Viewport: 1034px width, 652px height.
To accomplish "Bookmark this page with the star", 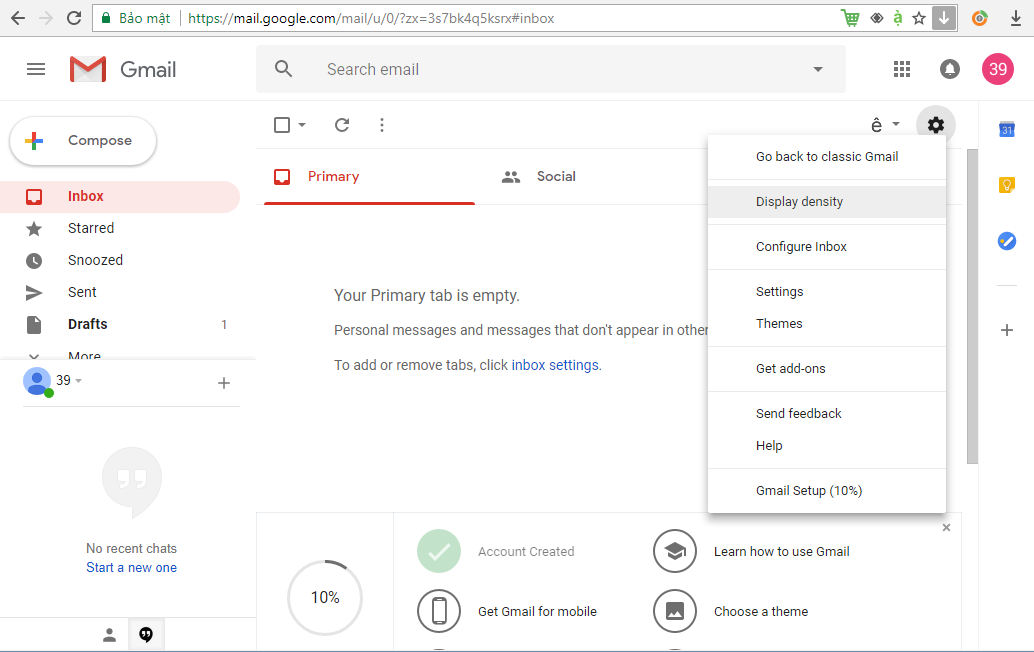I will click(x=919, y=18).
